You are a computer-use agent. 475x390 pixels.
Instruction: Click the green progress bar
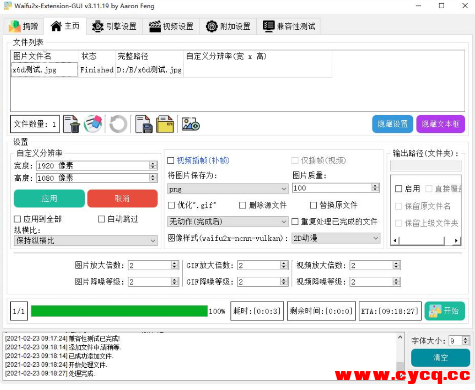click(119, 311)
